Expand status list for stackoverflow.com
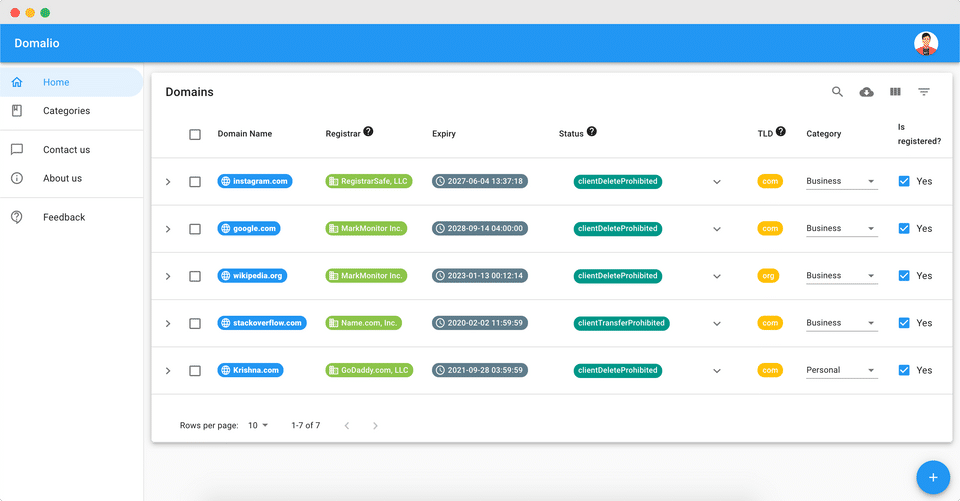 click(717, 323)
